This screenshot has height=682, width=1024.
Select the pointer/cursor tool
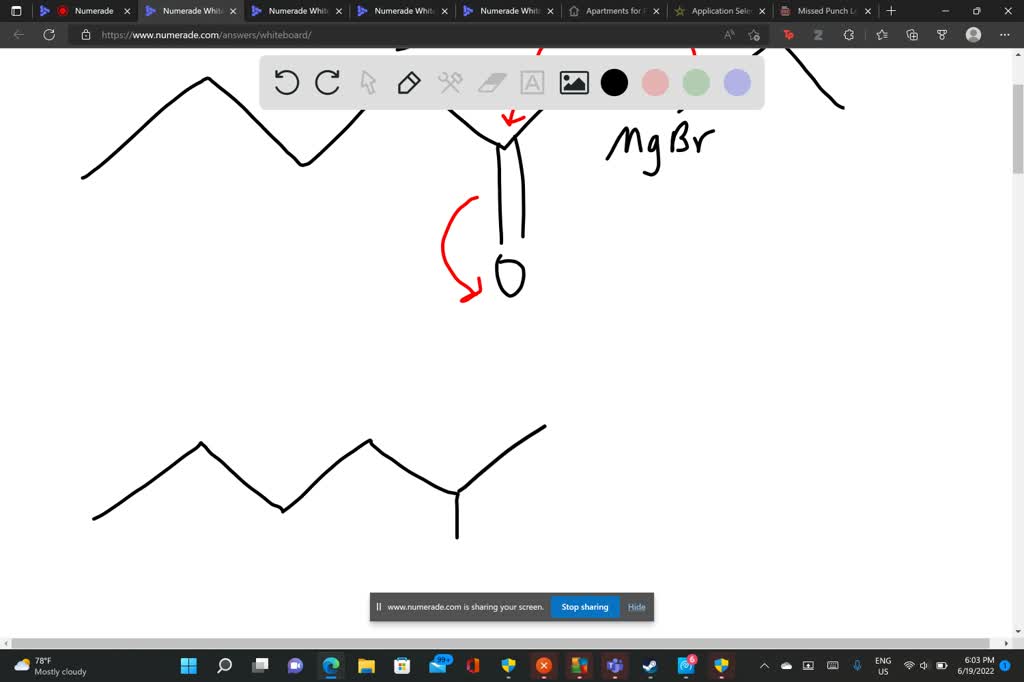click(368, 83)
